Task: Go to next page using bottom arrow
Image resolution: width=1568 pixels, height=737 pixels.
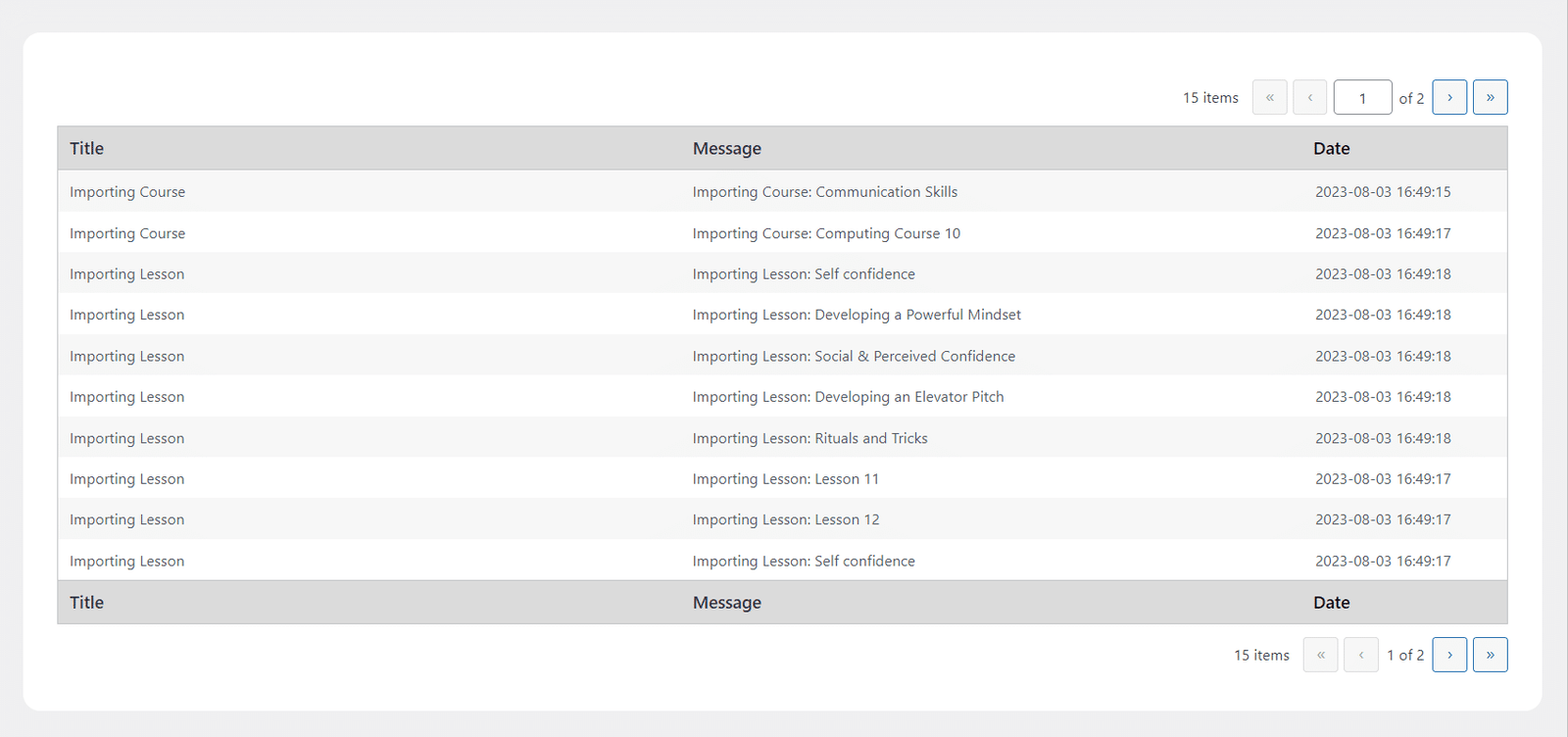Action: (x=1449, y=655)
